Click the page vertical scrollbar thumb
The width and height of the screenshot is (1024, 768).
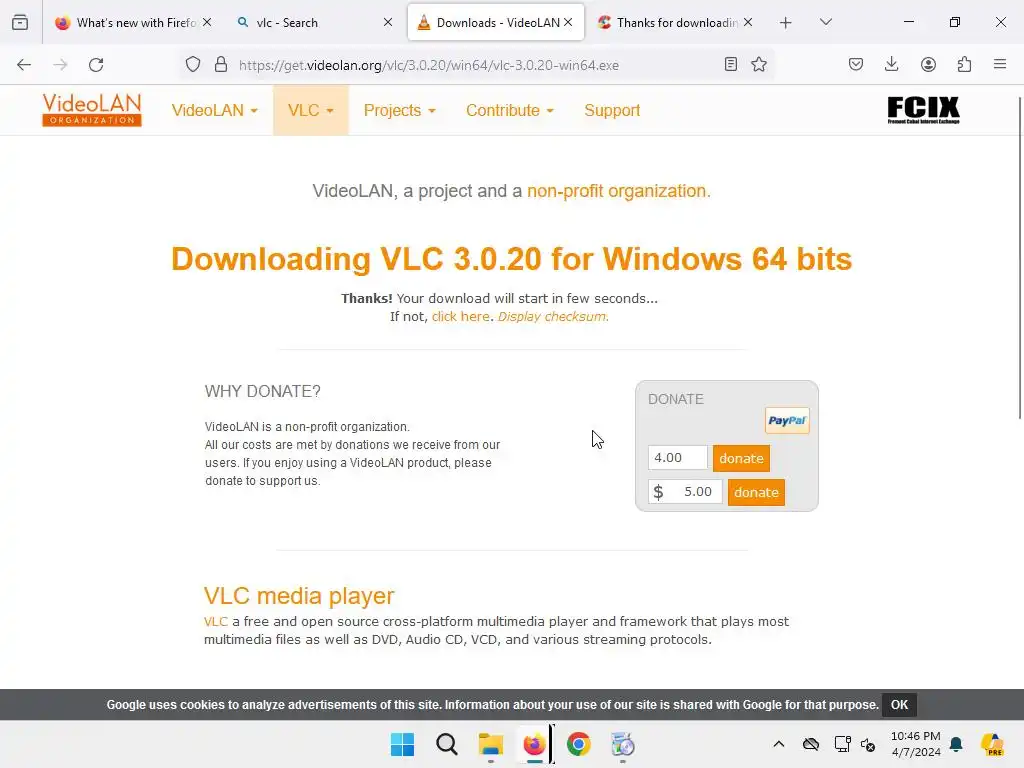point(1020,258)
